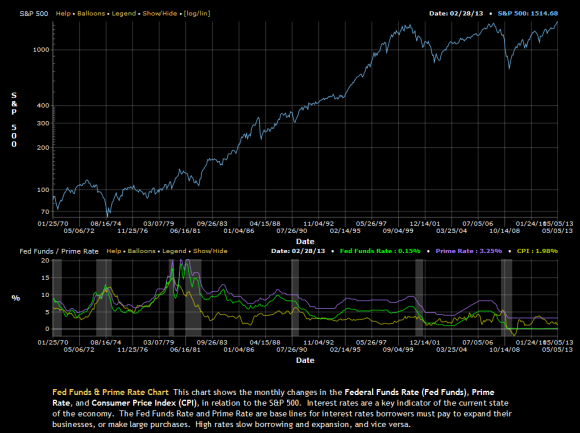Click Date: 02/28/13 label in top chart
The height and width of the screenshot is (433, 580).
456,14
